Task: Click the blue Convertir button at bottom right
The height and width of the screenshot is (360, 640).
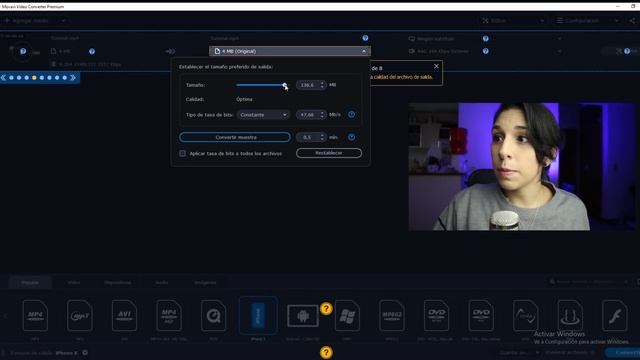Action: 623,353
